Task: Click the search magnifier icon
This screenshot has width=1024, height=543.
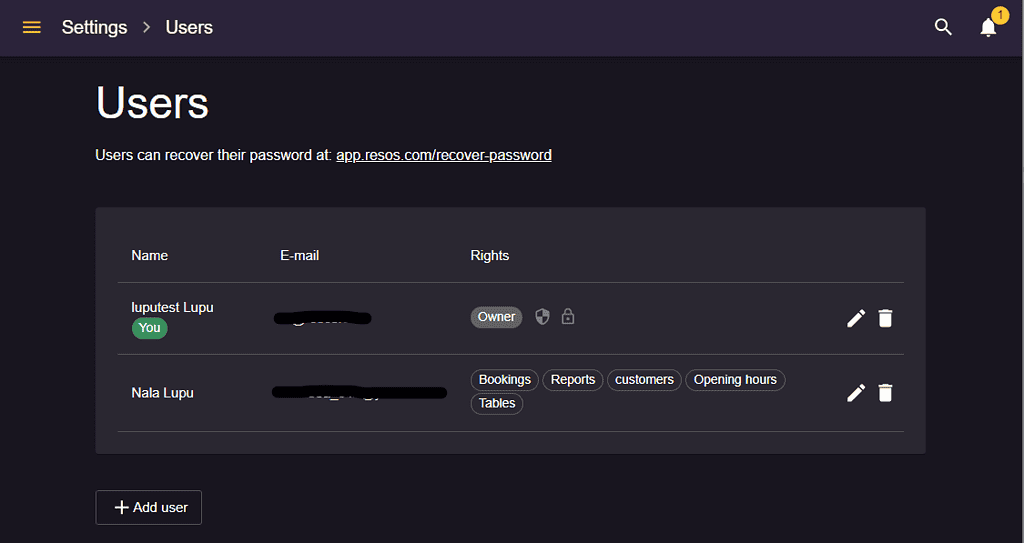Action: [943, 27]
